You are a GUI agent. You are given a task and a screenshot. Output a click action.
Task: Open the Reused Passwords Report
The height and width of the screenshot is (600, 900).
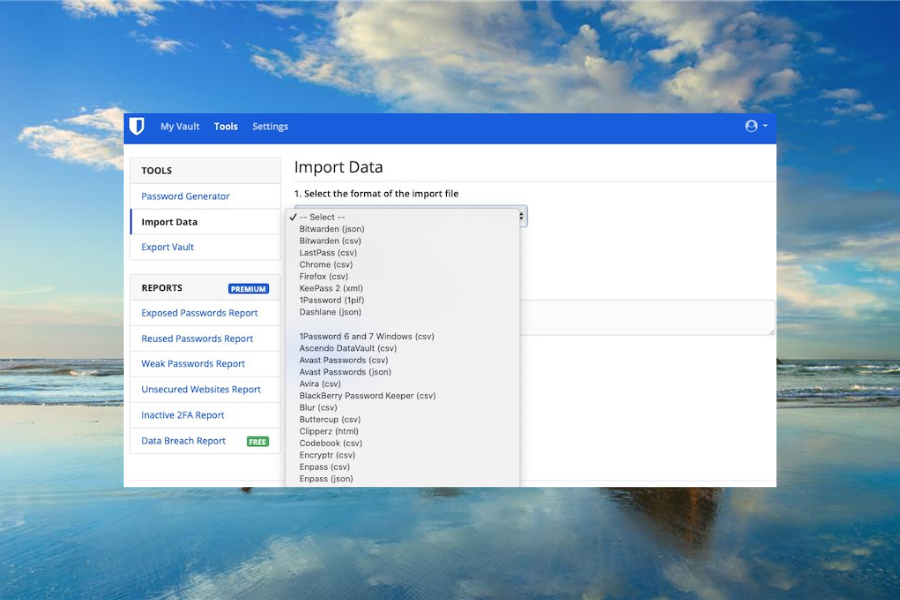click(197, 339)
